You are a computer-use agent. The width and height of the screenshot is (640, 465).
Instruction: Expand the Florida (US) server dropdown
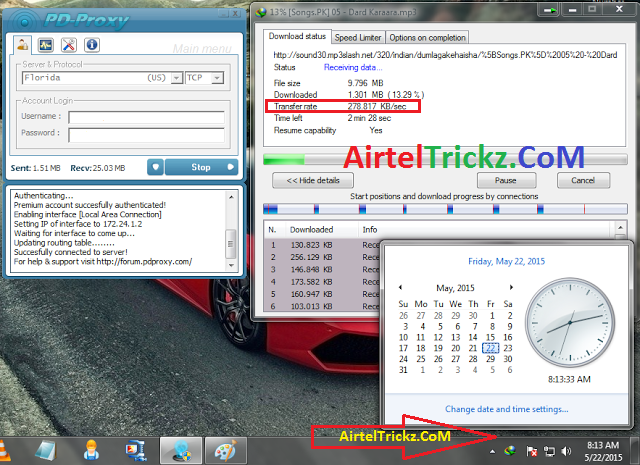click(176, 78)
